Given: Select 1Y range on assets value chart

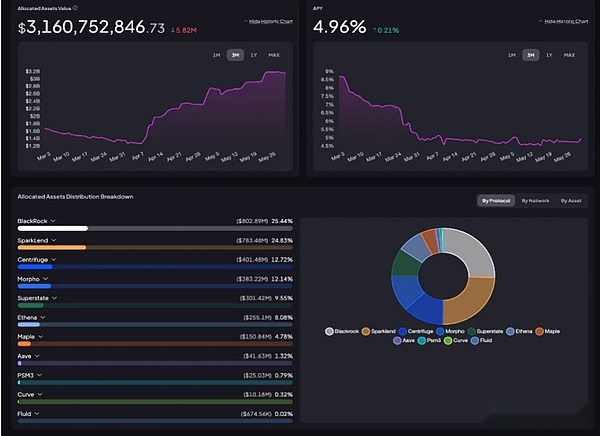Looking at the screenshot, I should coord(254,55).
